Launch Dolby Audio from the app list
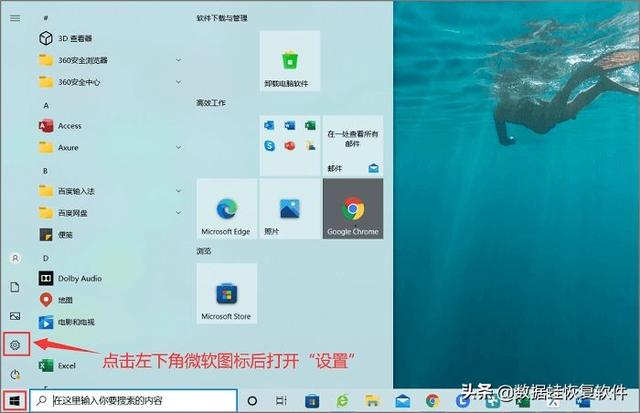This screenshot has height=413, width=640. [70, 278]
